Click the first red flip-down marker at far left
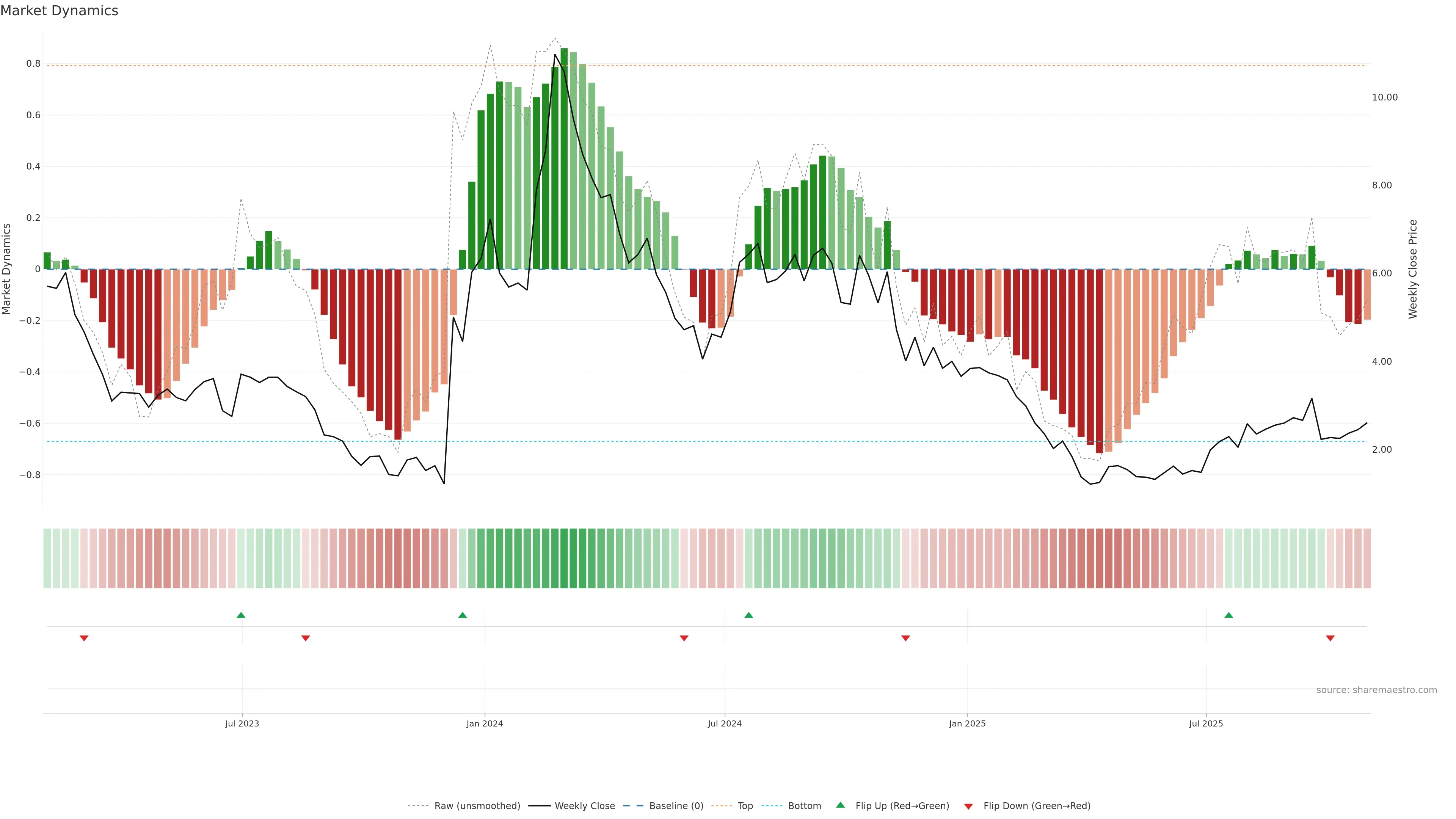 [x=84, y=638]
